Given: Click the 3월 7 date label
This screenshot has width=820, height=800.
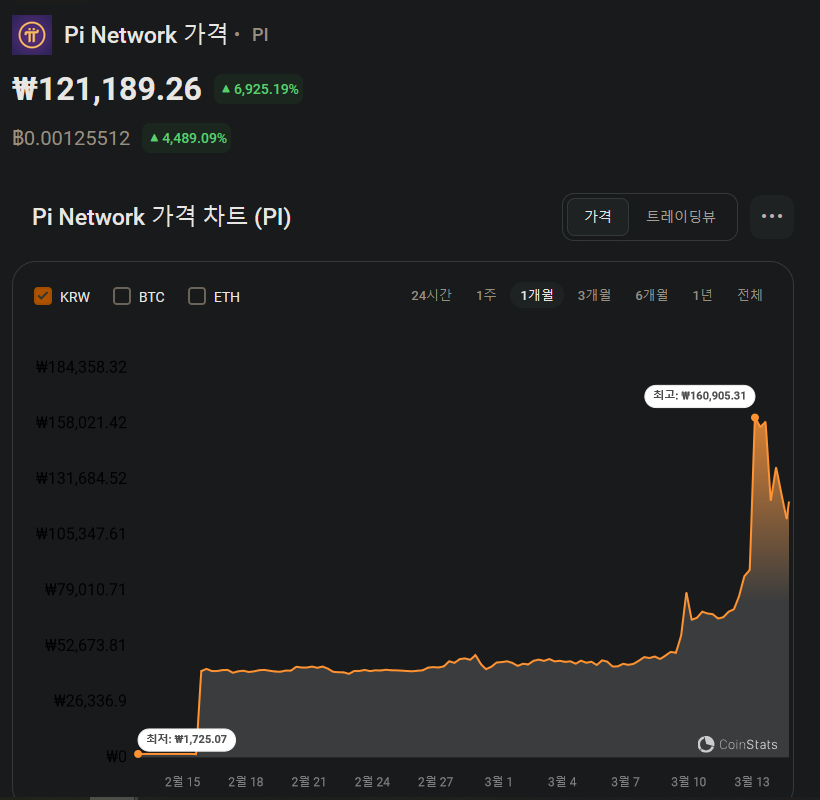Looking at the screenshot, I should point(625,782).
